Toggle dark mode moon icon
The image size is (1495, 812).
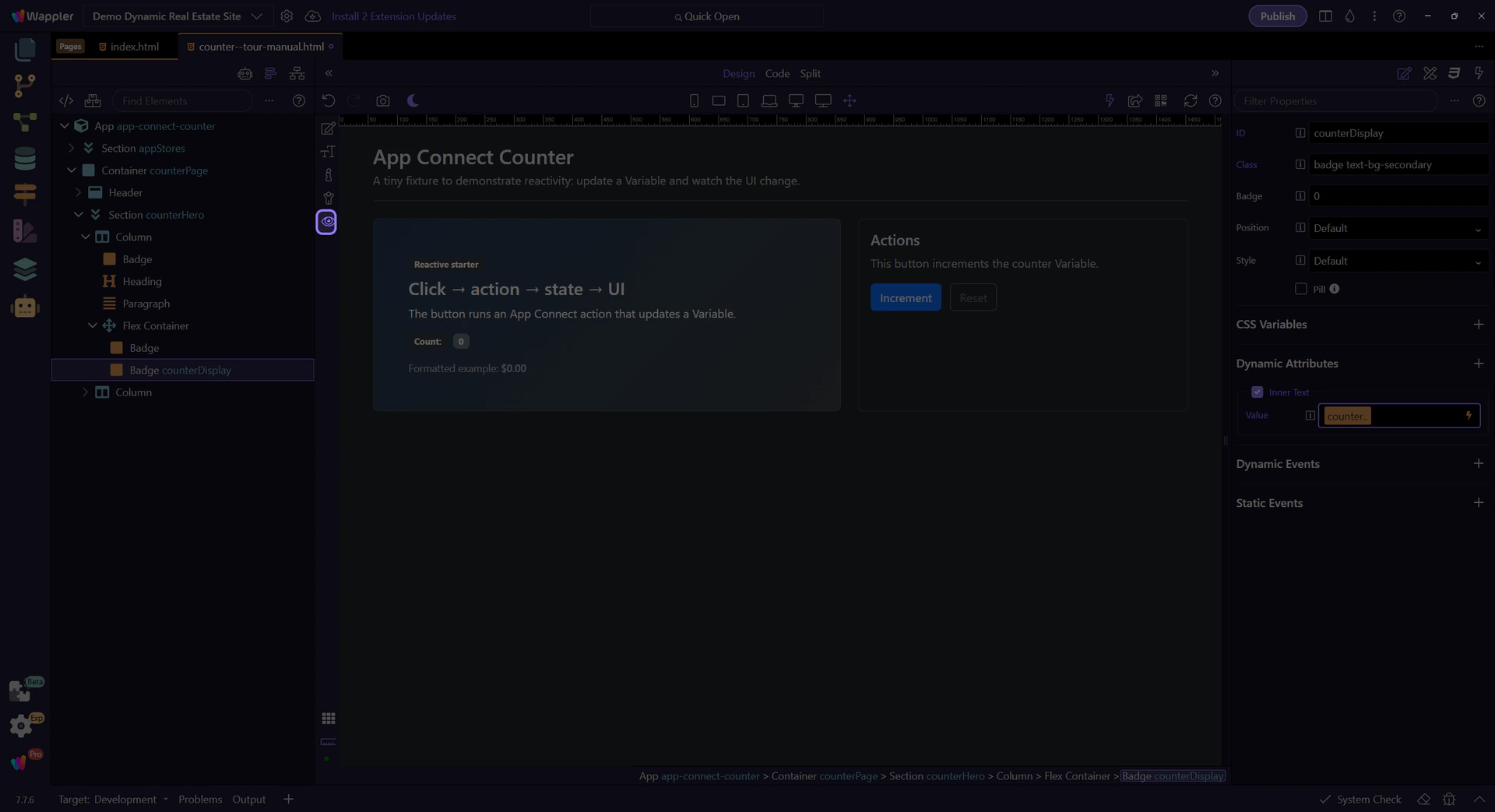click(413, 101)
